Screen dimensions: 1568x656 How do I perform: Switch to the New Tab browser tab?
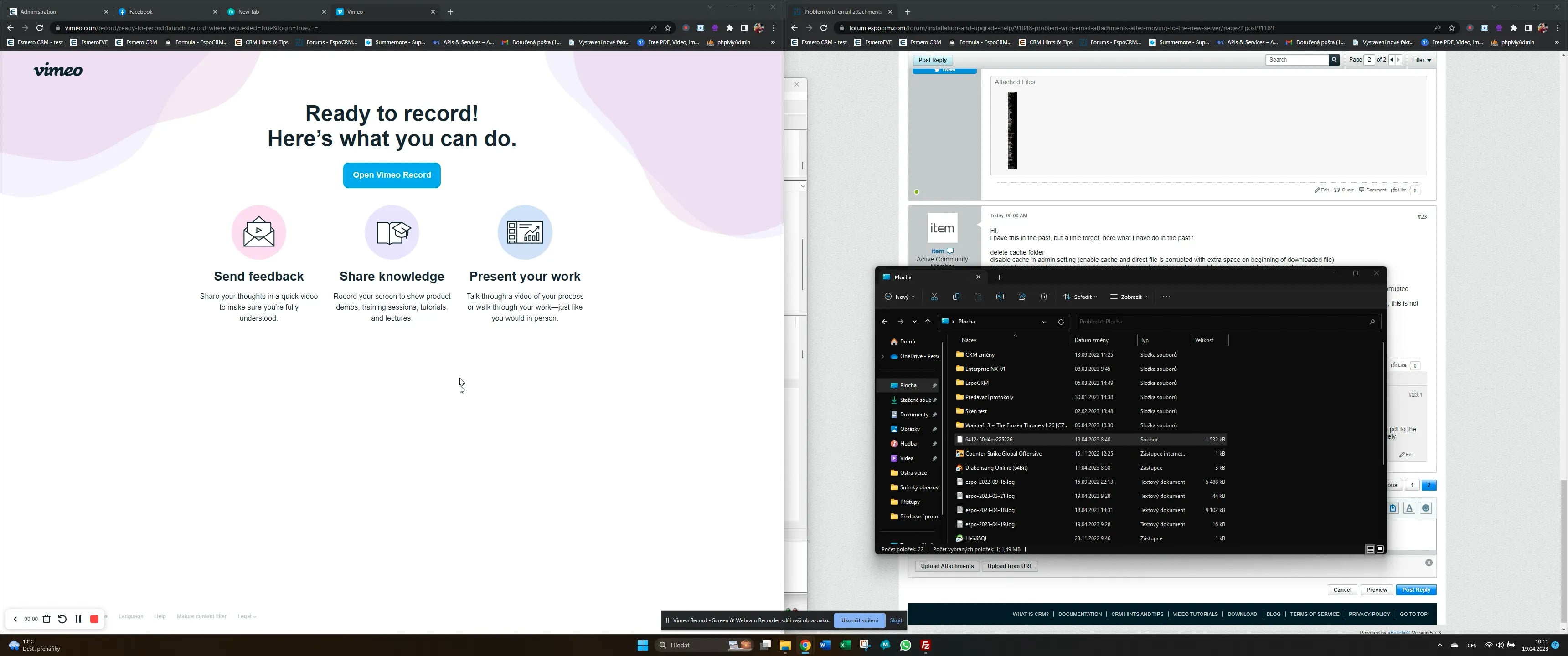pyautogui.click(x=276, y=11)
